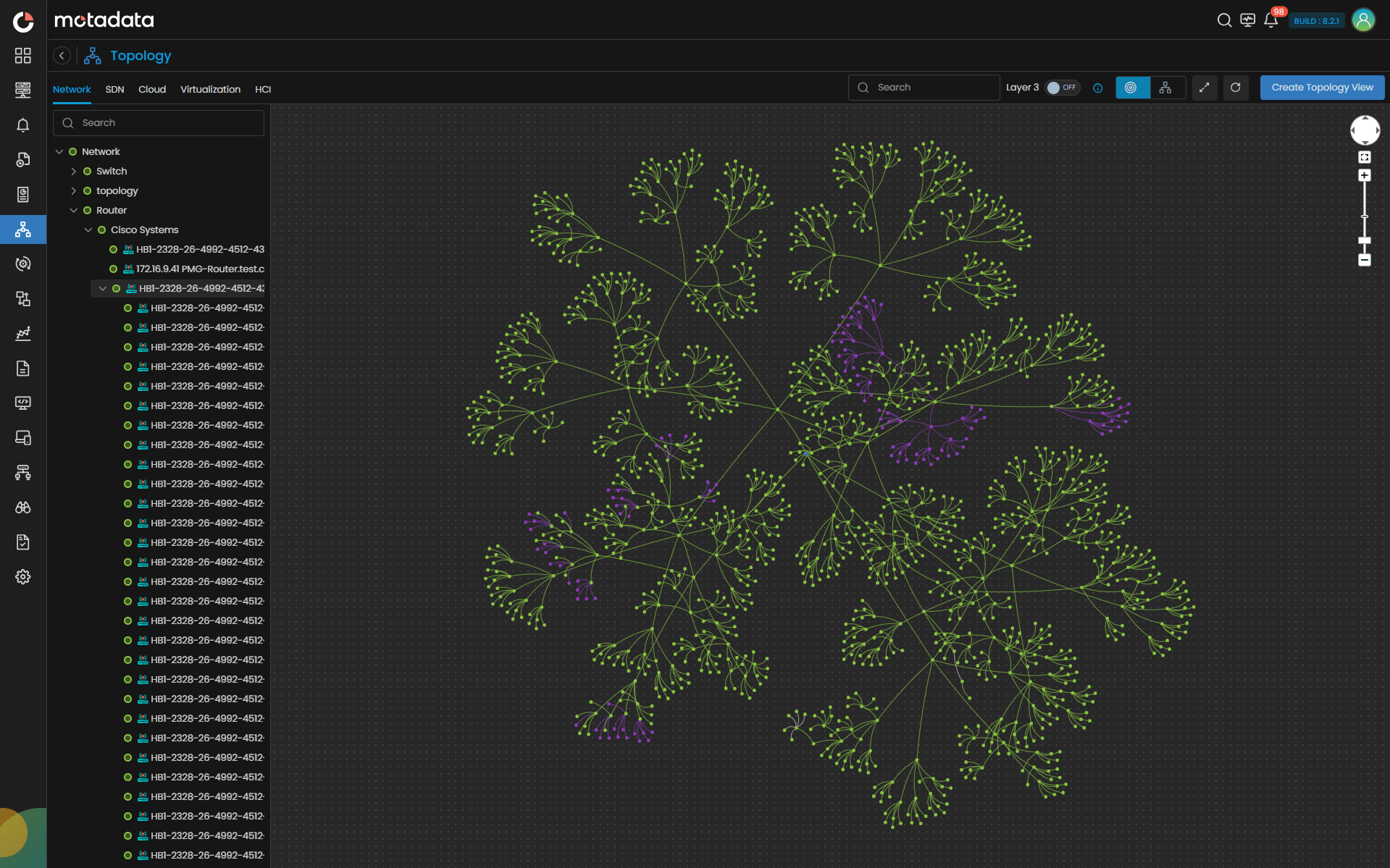Click the fullscreen expand arrows icon
Image resolution: width=1390 pixels, height=868 pixels.
pos(1205,88)
